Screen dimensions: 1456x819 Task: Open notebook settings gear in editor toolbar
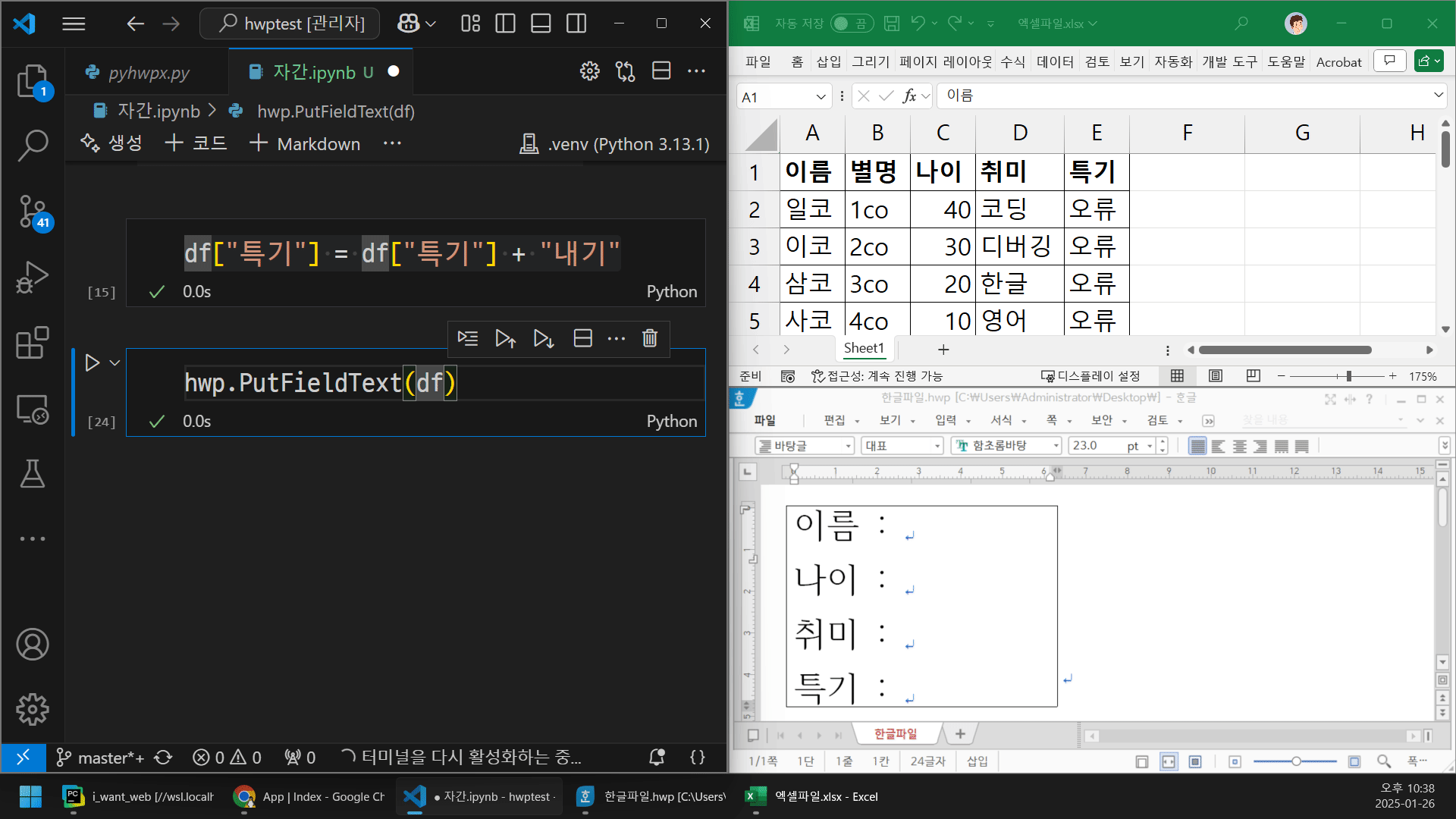[x=589, y=71]
